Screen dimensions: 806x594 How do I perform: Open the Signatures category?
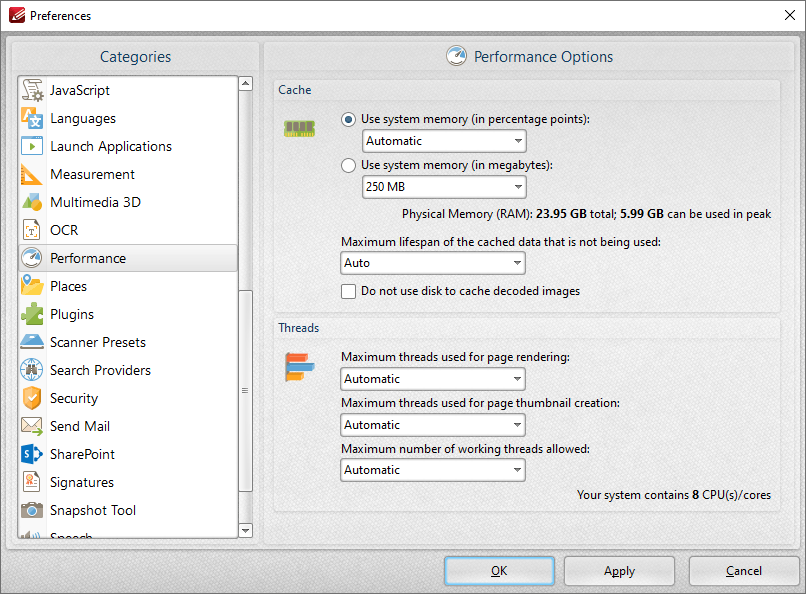coord(128,482)
